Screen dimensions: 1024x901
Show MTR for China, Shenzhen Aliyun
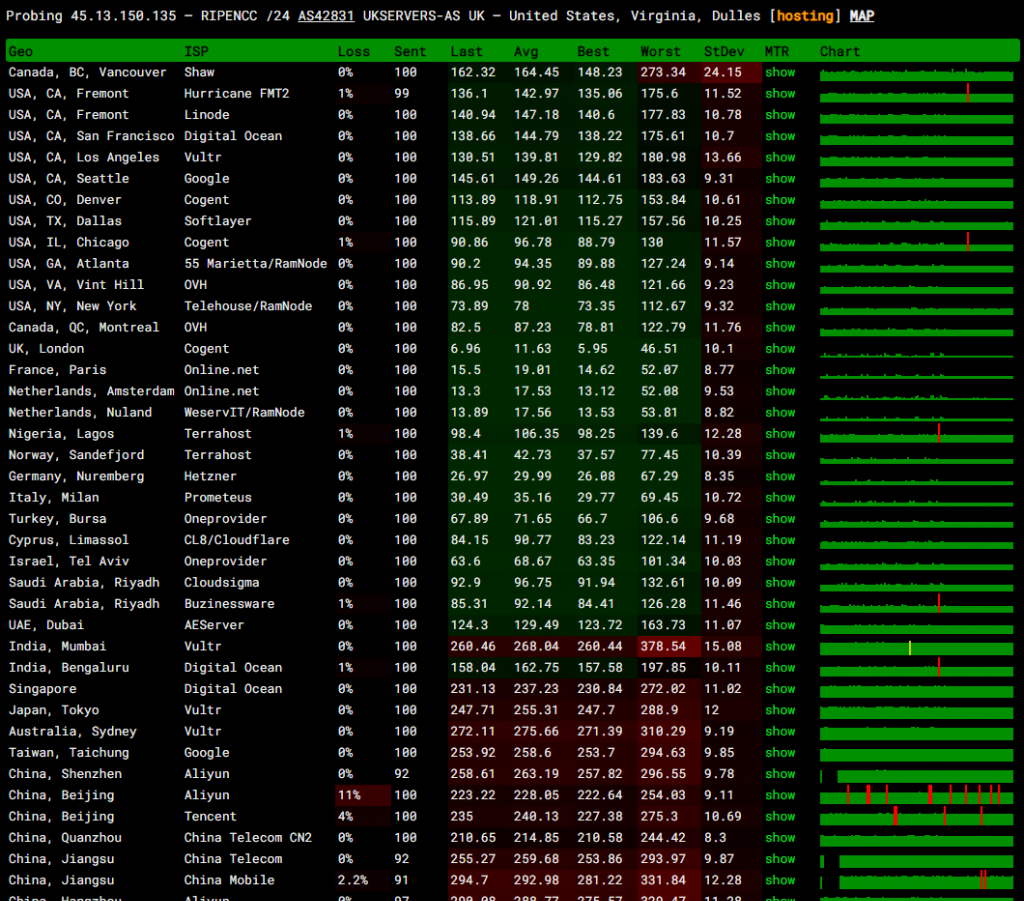pos(780,774)
